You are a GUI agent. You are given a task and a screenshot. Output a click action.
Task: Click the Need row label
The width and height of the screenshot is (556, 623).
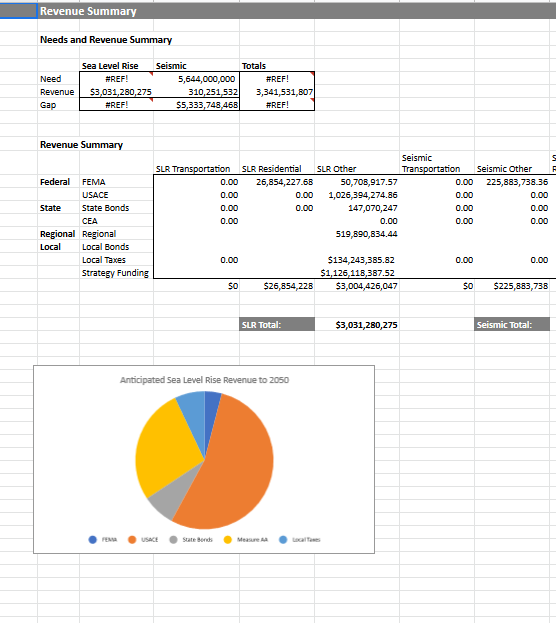click(50, 79)
